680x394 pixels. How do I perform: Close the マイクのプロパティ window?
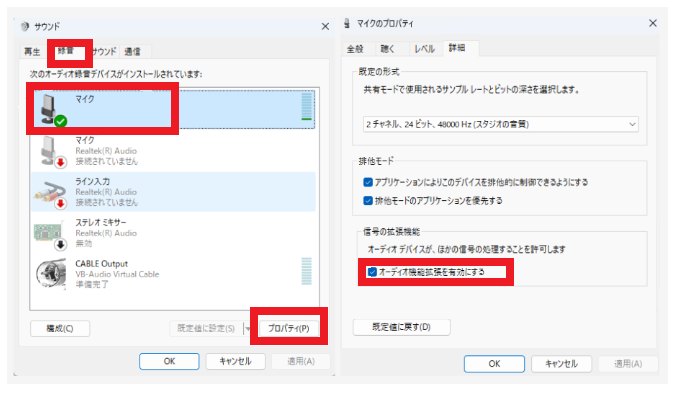pyautogui.click(x=653, y=23)
